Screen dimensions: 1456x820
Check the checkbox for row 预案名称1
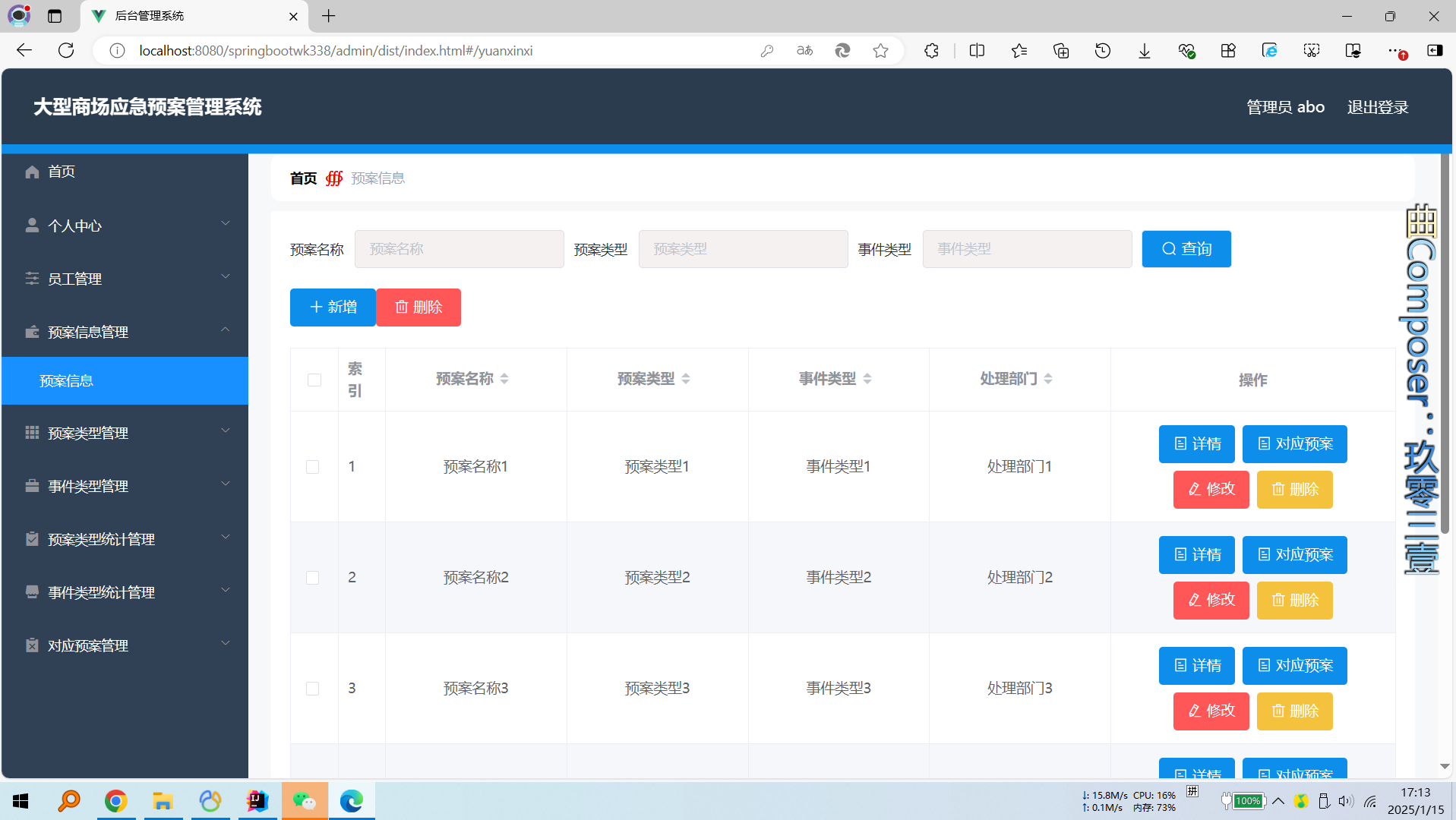[312, 467]
